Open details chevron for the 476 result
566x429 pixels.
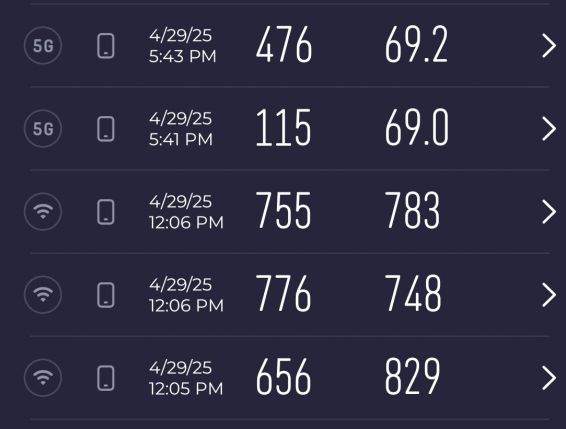click(x=549, y=46)
